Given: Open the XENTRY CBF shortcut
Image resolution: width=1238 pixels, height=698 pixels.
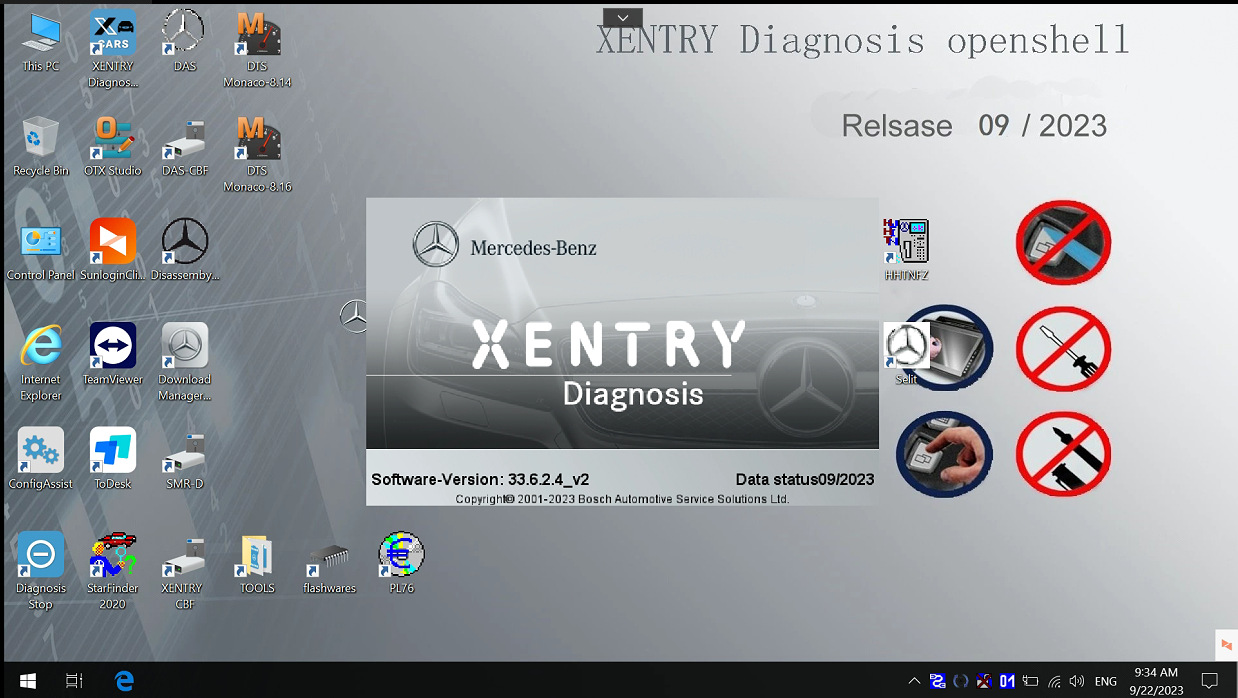Looking at the screenshot, I should click(x=183, y=556).
